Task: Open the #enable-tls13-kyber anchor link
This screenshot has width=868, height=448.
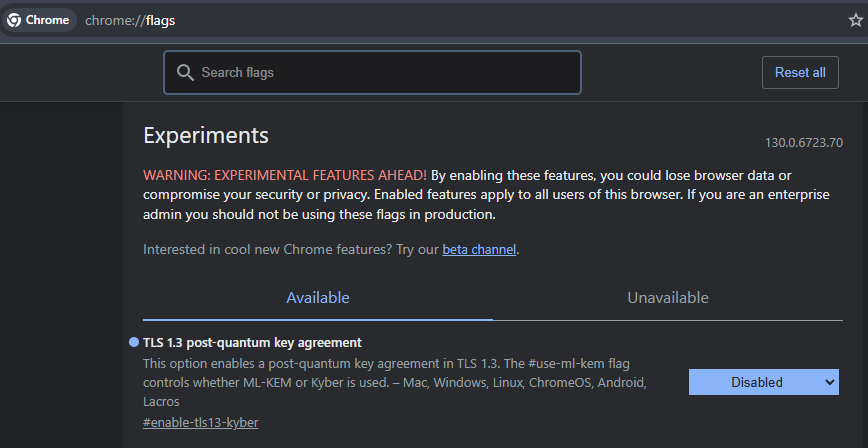Action: pos(200,423)
